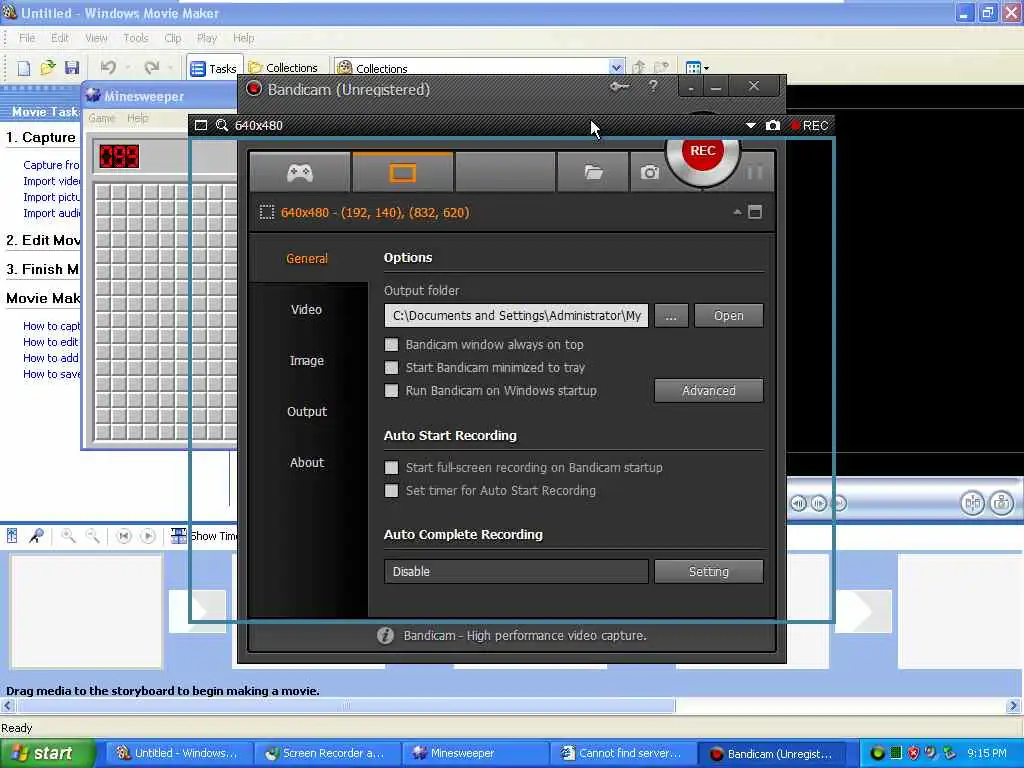The width and height of the screenshot is (1024, 768).
Task: Click Movie Maker open project folder icon
Action: coord(48,68)
